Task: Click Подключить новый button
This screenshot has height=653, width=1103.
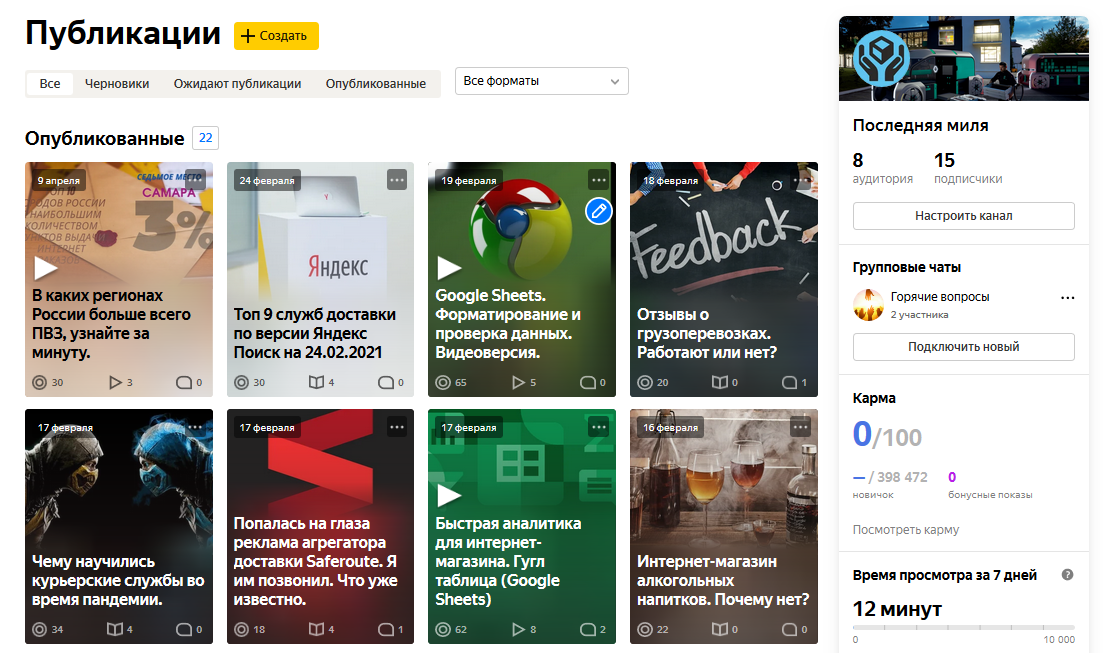Action: (x=964, y=347)
